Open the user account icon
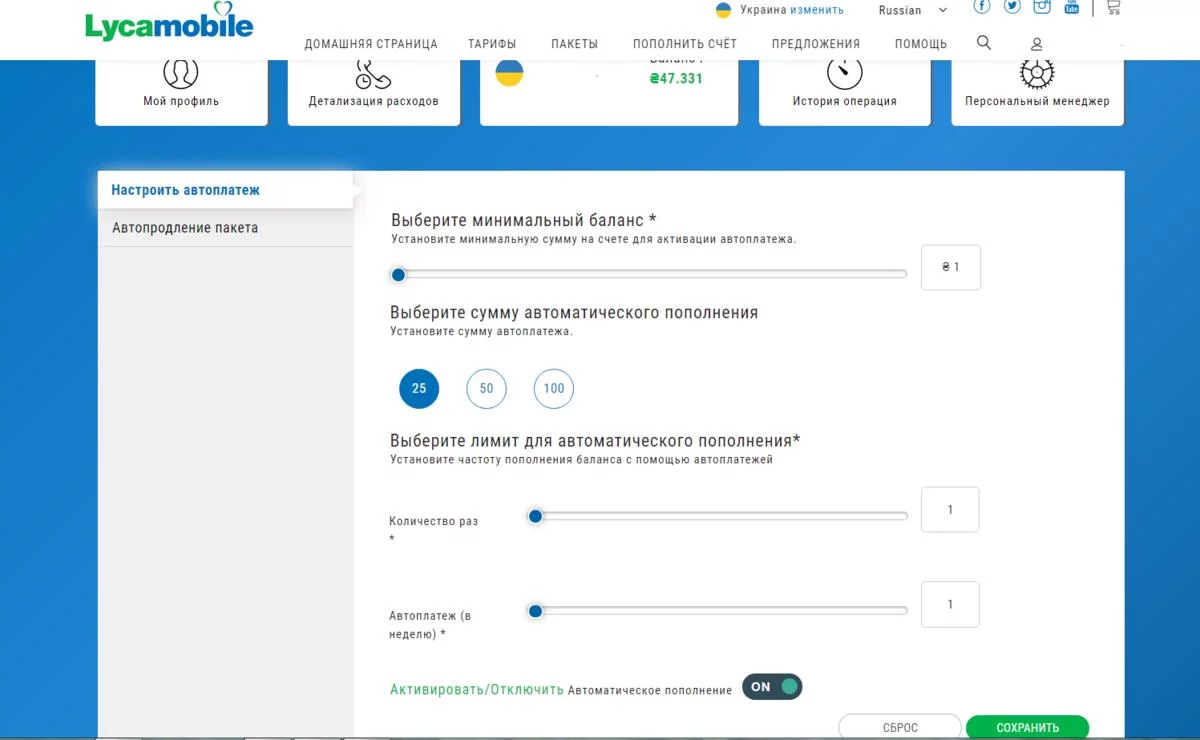1200x740 pixels. pos(1037,45)
